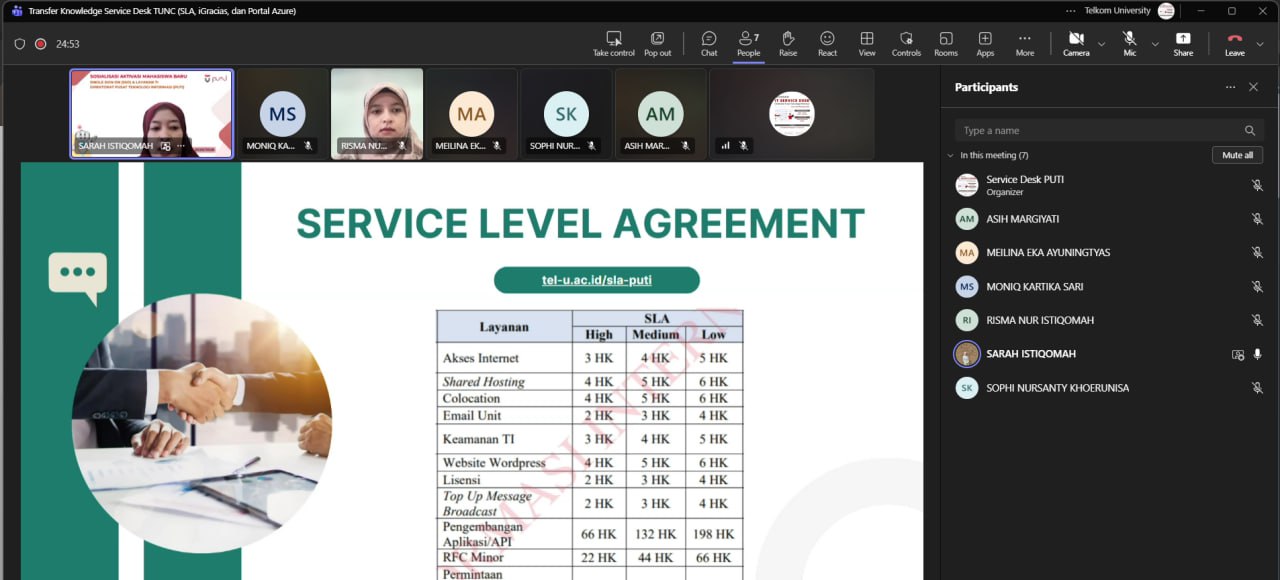Expand the Mic options arrow
The height and width of the screenshot is (580, 1280).
1155,44
